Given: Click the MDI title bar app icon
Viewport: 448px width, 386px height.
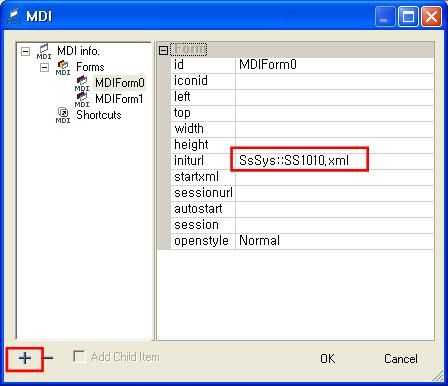Looking at the screenshot, I should click(x=14, y=16).
